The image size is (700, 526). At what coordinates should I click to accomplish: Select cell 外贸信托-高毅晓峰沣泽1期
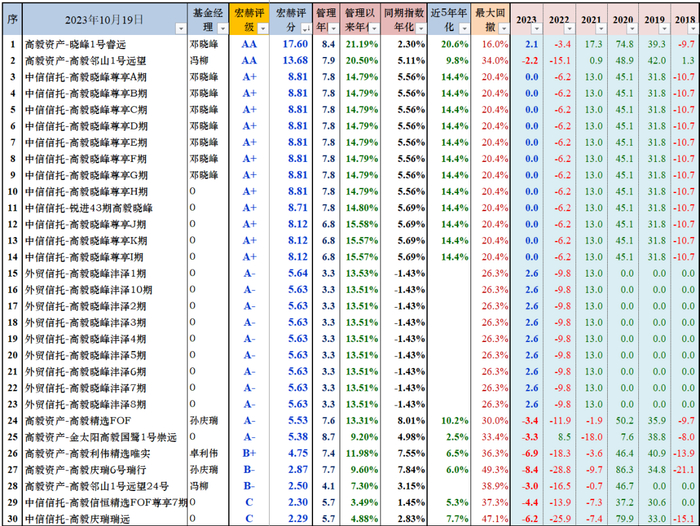click(105, 274)
